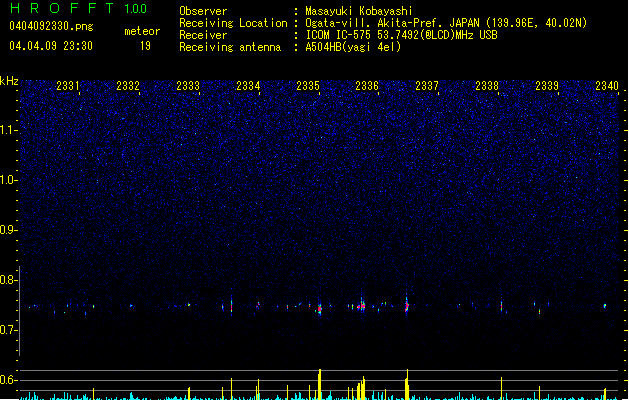This screenshot has width=629, height=400.
Task: Click the Receiving Location label
Action: (233, 23)
